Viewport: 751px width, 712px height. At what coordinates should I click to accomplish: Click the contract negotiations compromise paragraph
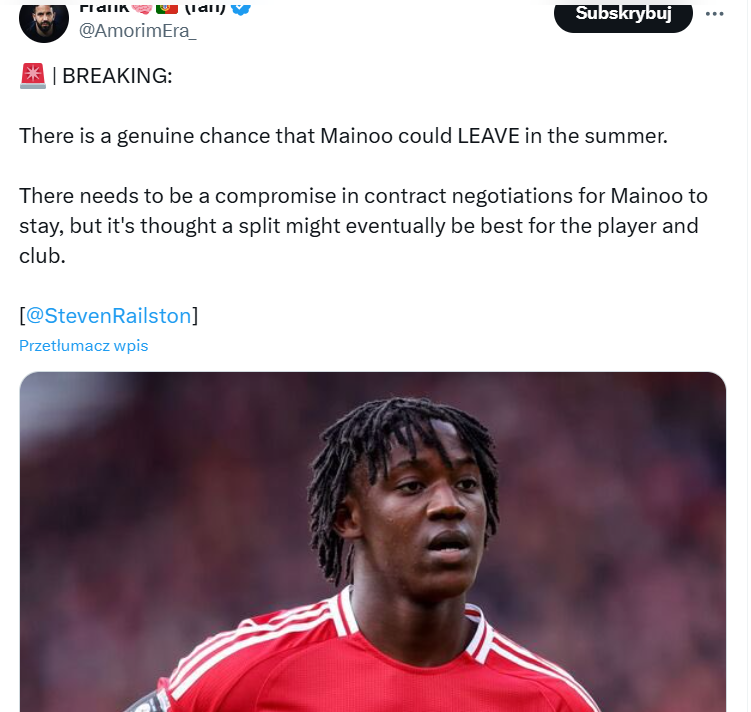[363, 226]
